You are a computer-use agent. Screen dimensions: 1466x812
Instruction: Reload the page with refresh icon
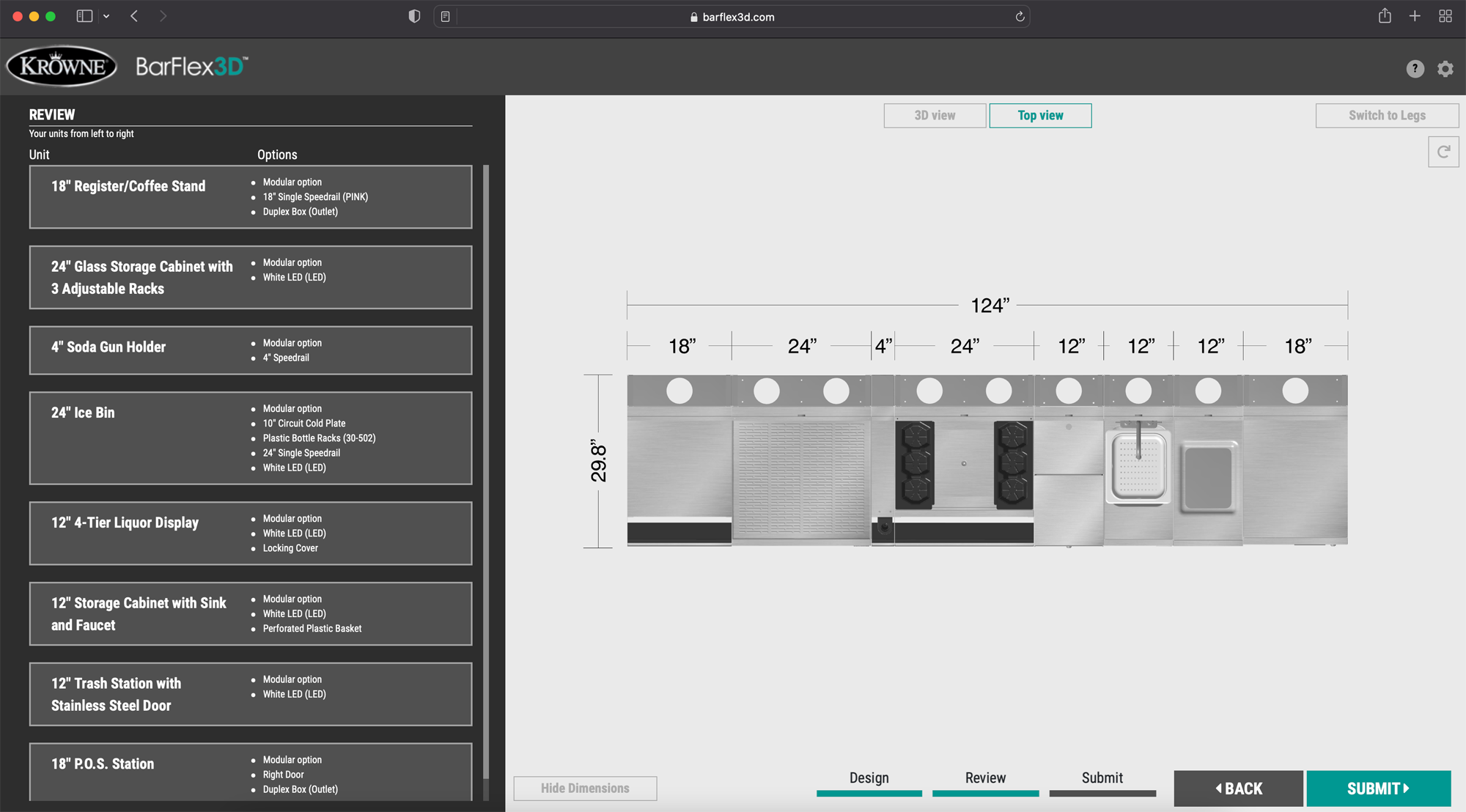tap(1019, 17)
